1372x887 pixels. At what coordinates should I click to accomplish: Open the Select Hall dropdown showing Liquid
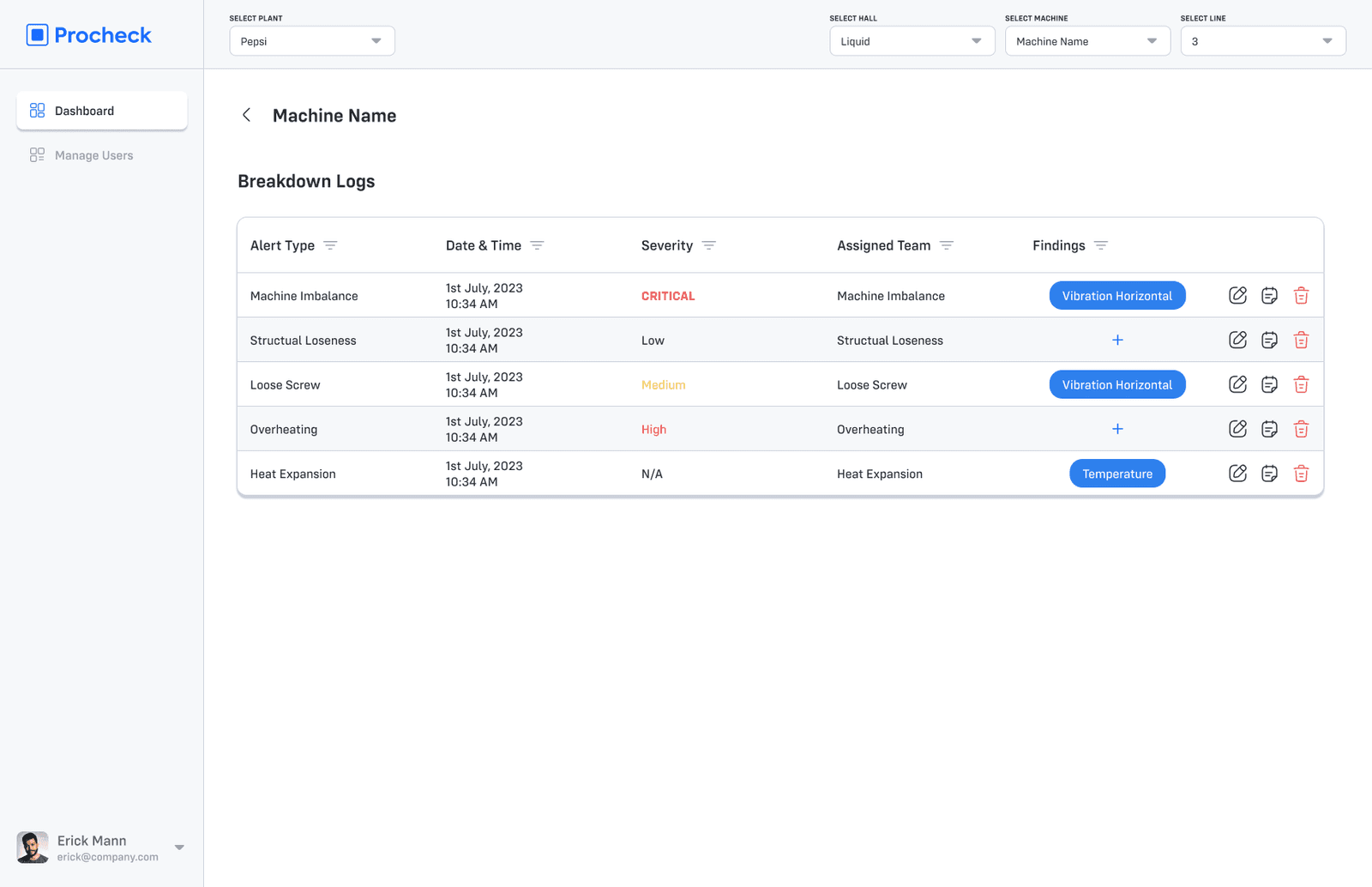pos(912,41)
